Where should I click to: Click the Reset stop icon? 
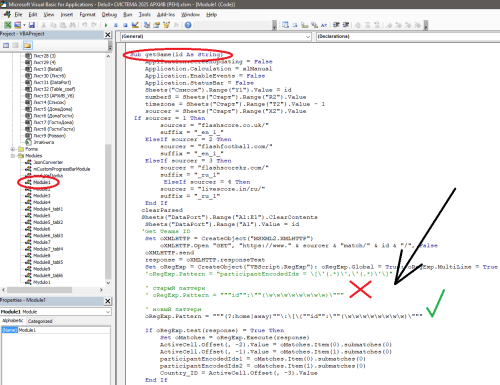point(125,25)
